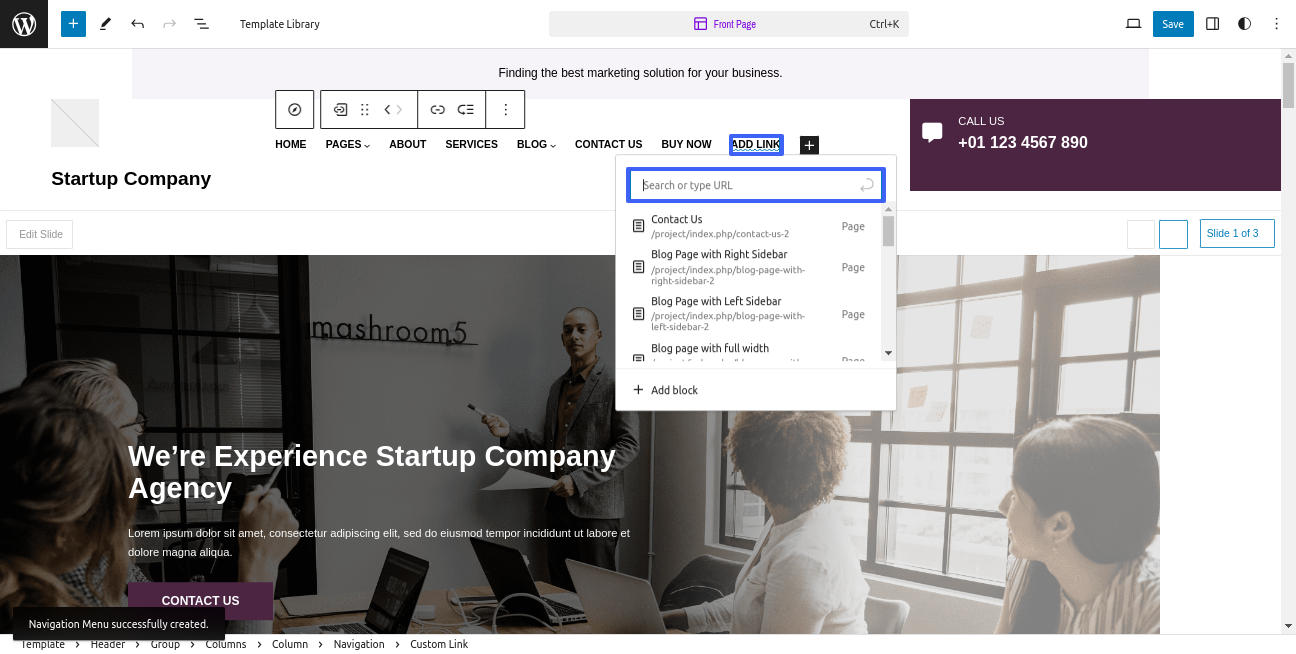Viewport: 1296px width, 654px height.
Task: Select the parent Navigation block compass icon
Action: pyautogui.click(x=294, y=110)
